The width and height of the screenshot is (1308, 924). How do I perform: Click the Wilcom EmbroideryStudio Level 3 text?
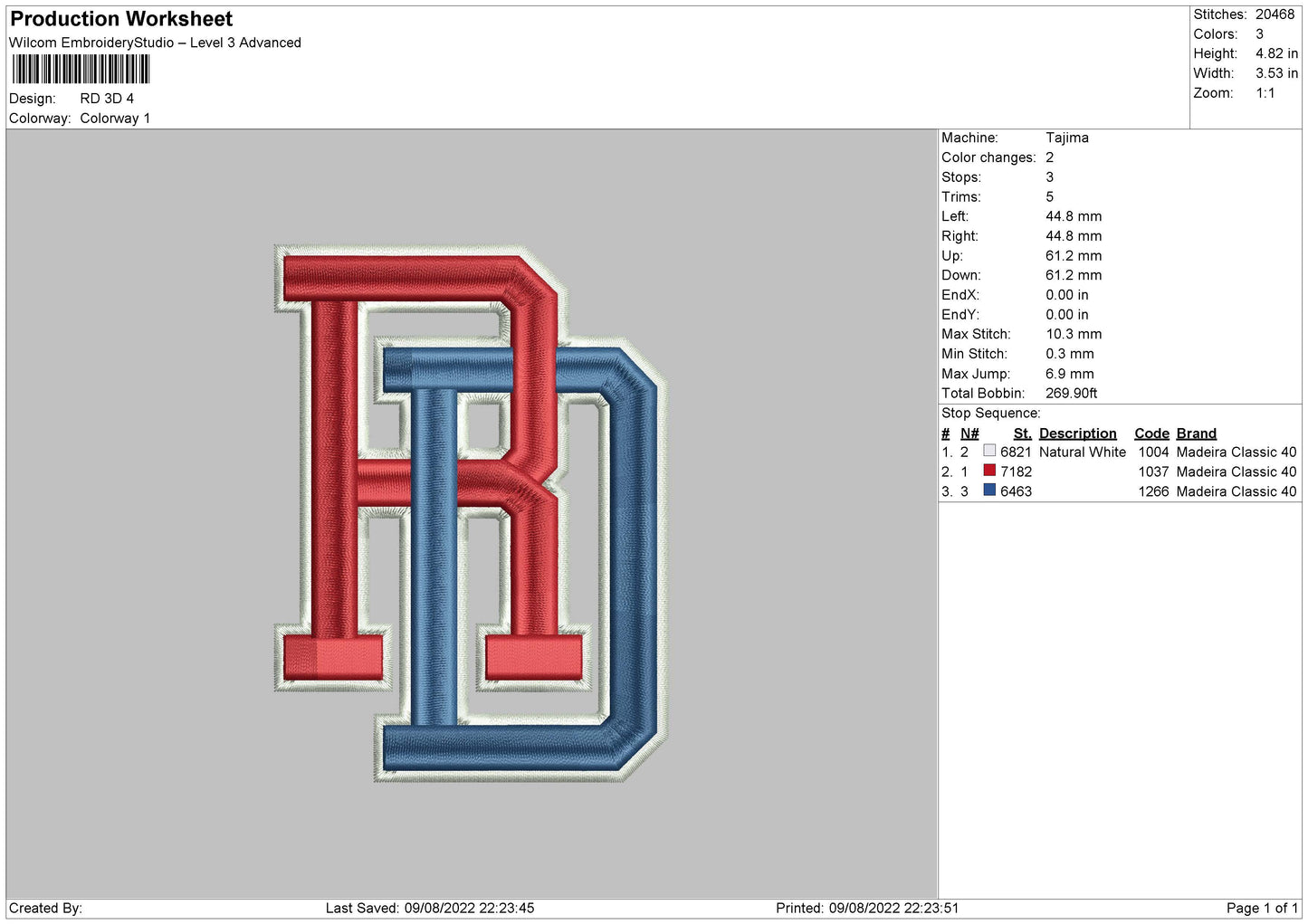(155, 43)
